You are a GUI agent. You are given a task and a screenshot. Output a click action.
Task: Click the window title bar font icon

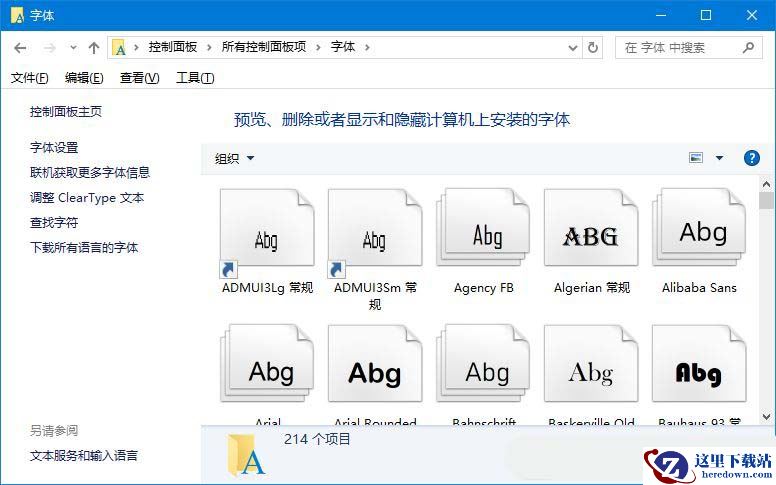[x=17, y=15]
